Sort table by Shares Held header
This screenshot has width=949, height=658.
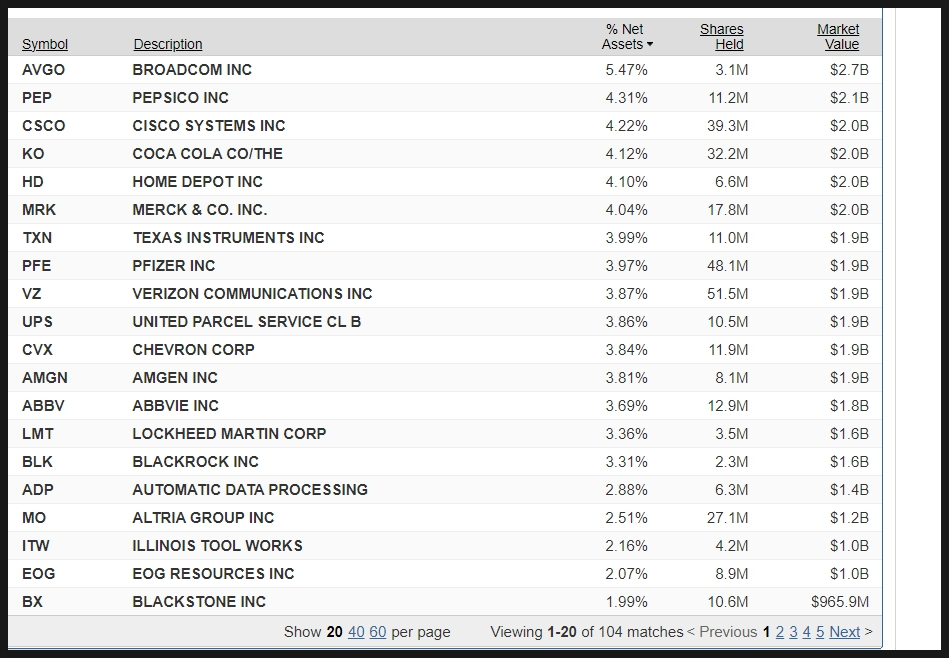tap(721, 37)
